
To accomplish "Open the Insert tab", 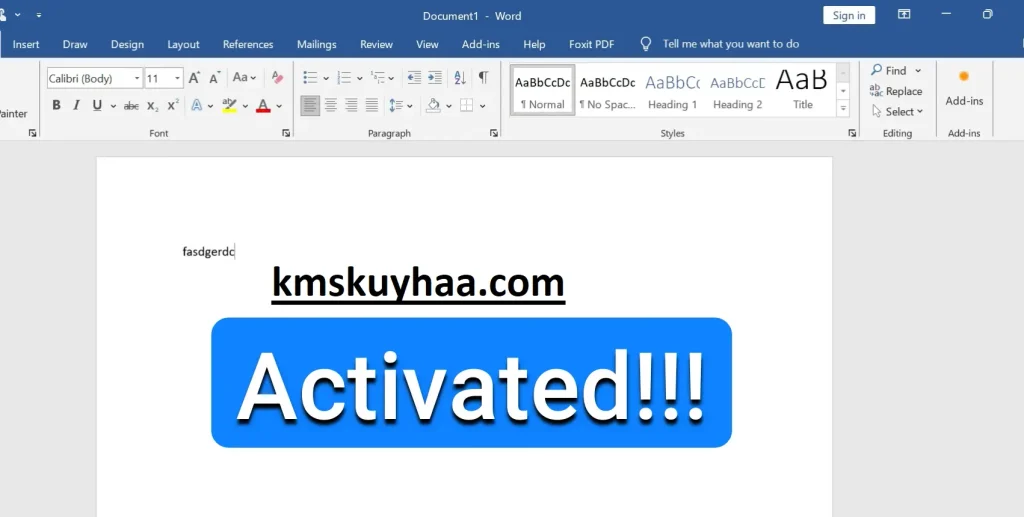I will 26,44.
